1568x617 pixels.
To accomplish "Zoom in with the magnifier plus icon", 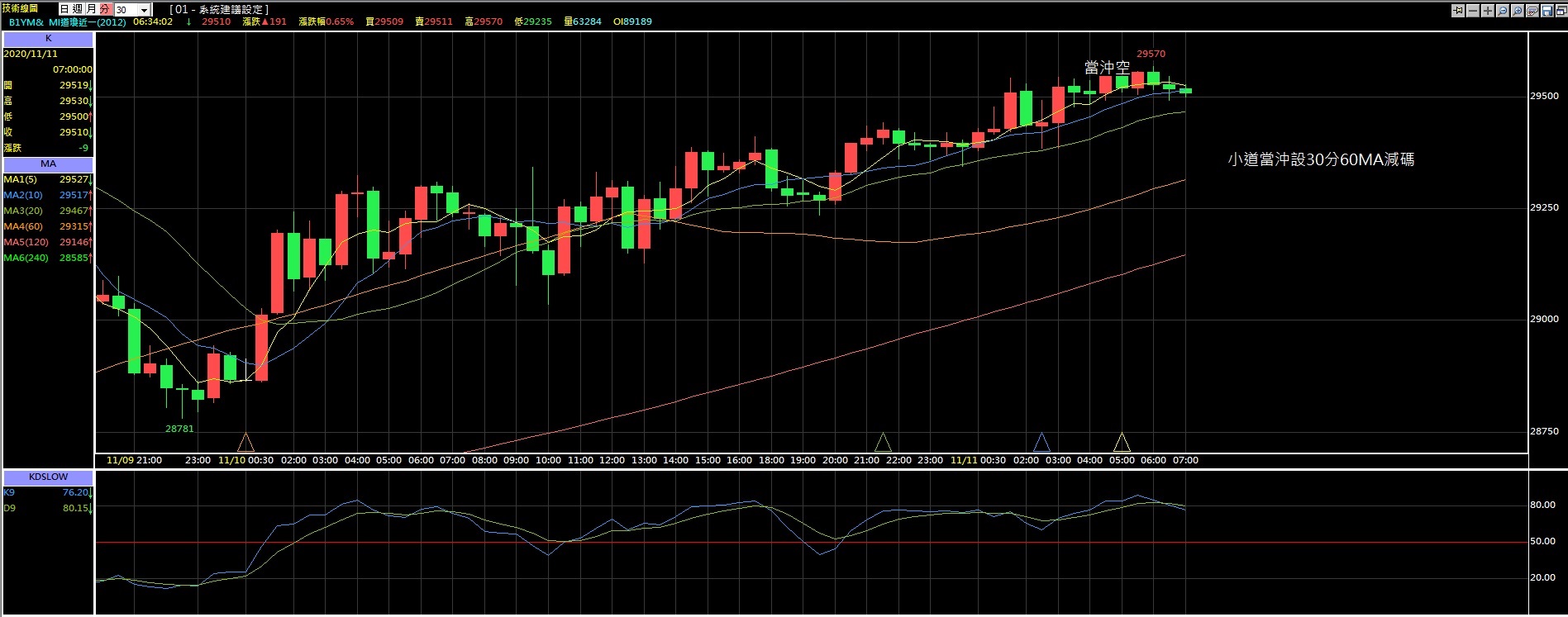I will point(1518,11).
